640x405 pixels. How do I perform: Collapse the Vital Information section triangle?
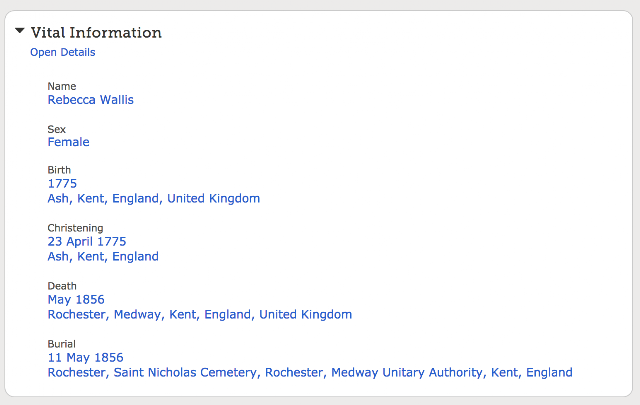pyautogui.click(x=20, y=31)
